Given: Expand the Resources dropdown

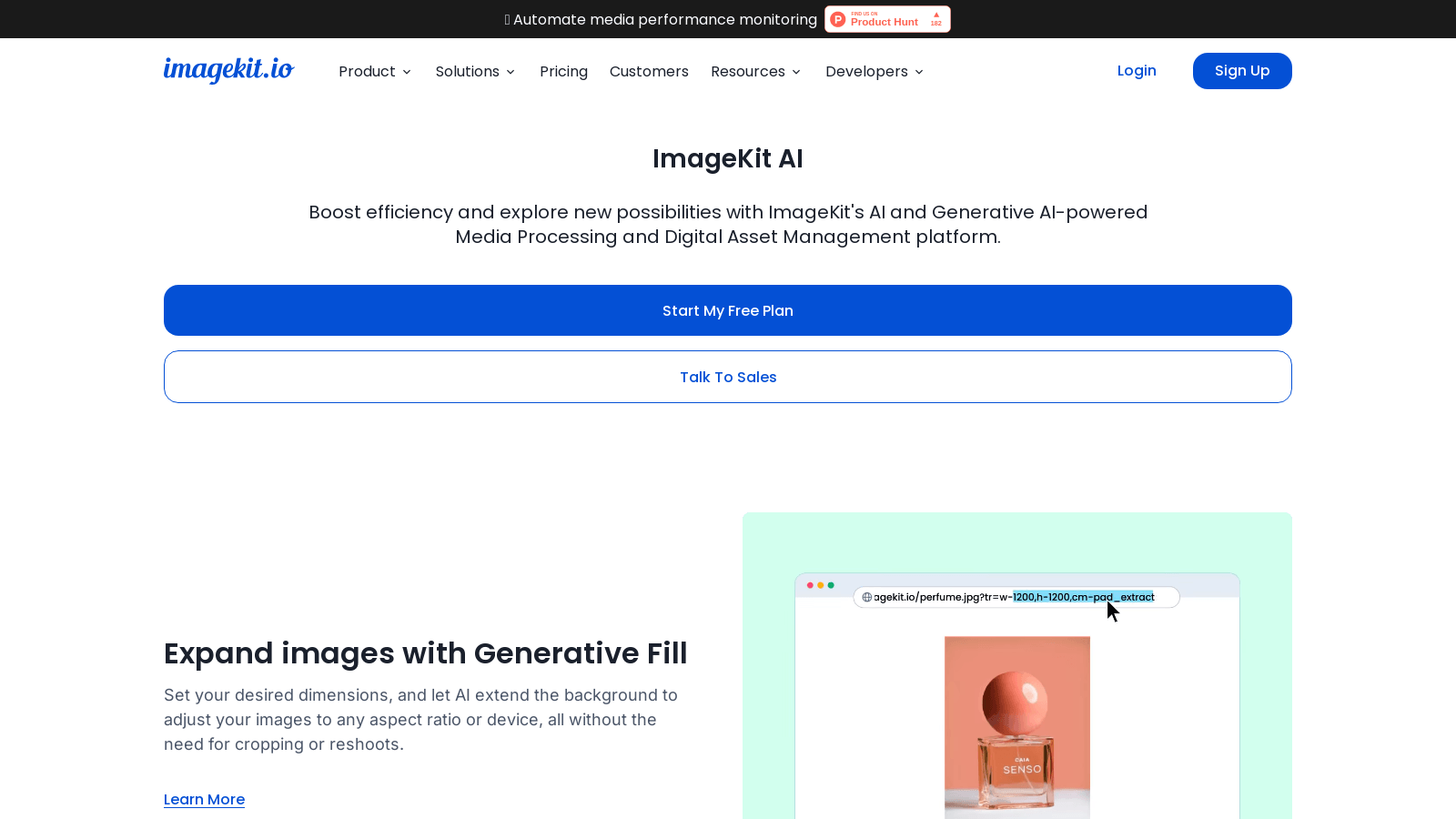Looking at the screenshot, I should (755, 71).
